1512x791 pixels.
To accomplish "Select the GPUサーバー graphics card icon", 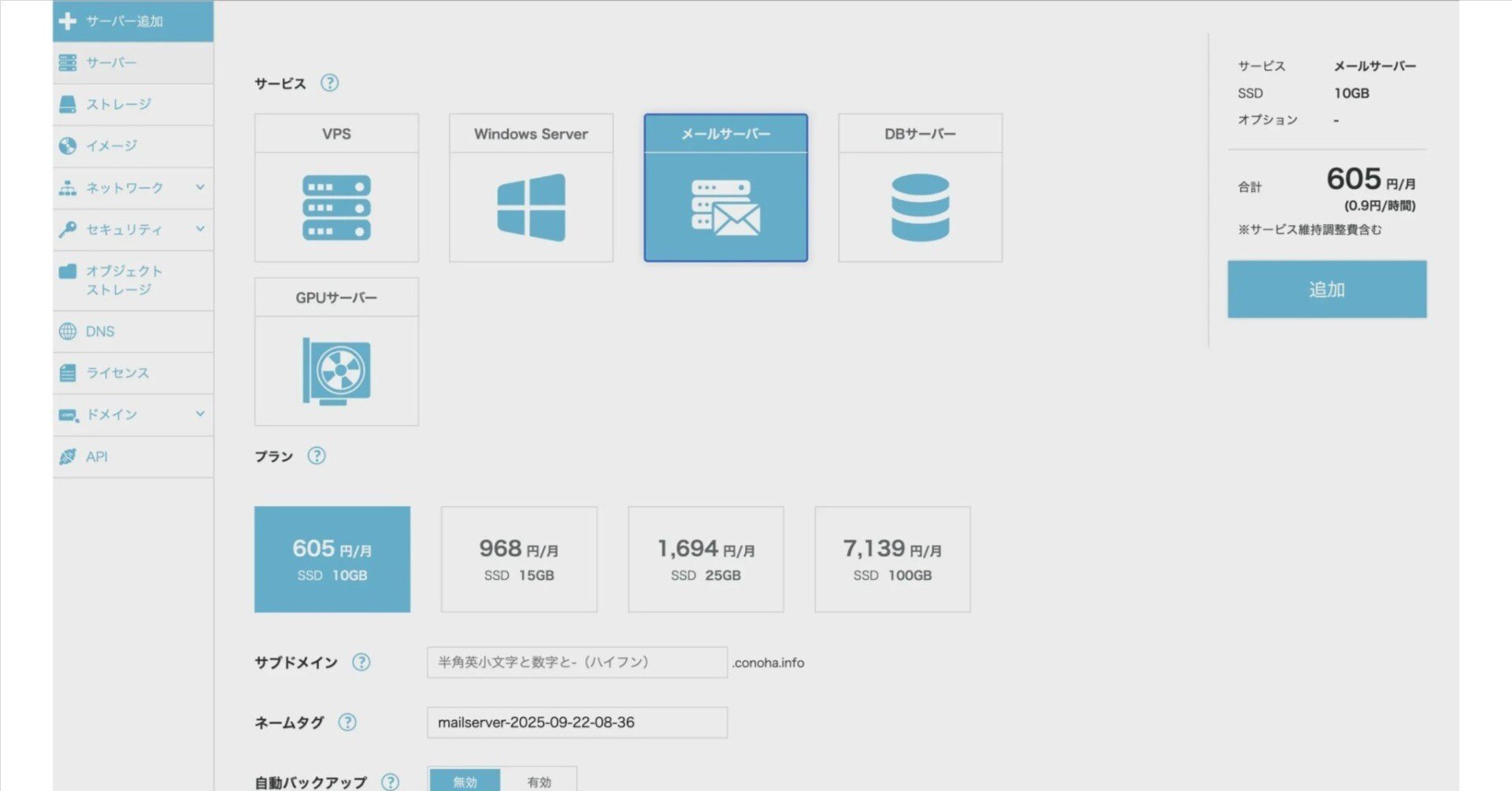I will tap(336, 371).
